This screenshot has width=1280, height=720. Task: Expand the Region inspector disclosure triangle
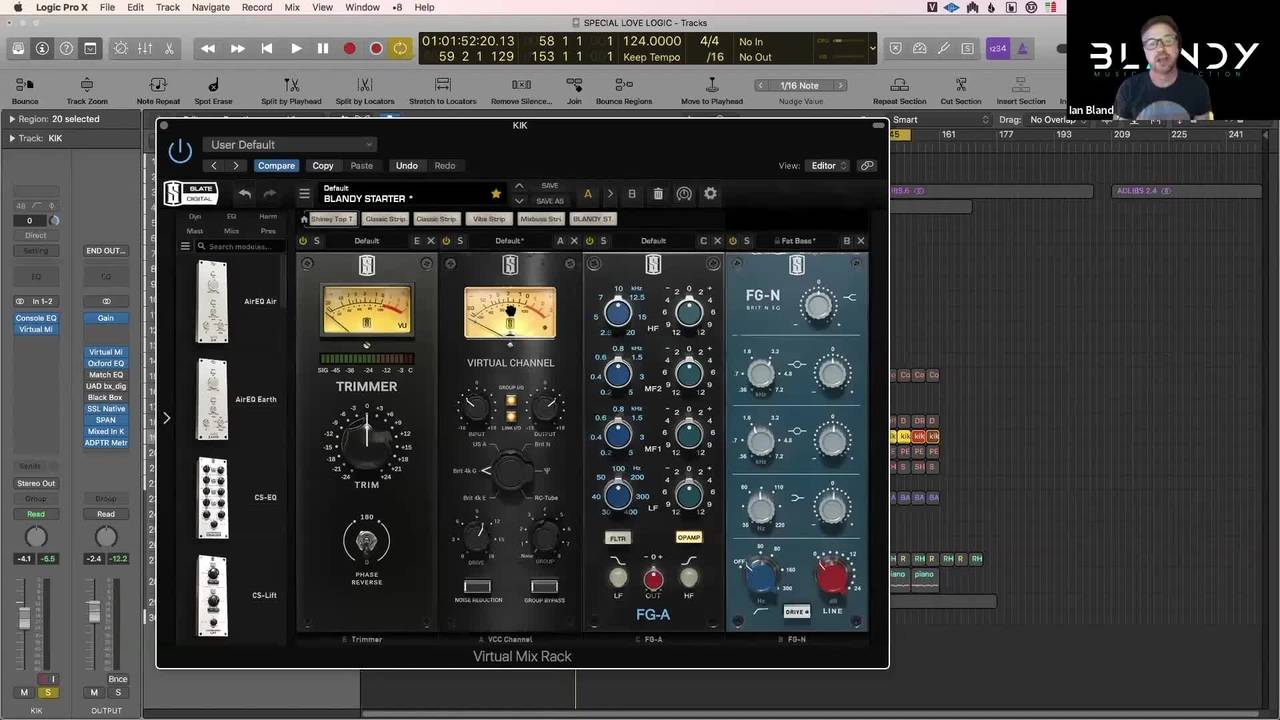(x=12, y=119)
